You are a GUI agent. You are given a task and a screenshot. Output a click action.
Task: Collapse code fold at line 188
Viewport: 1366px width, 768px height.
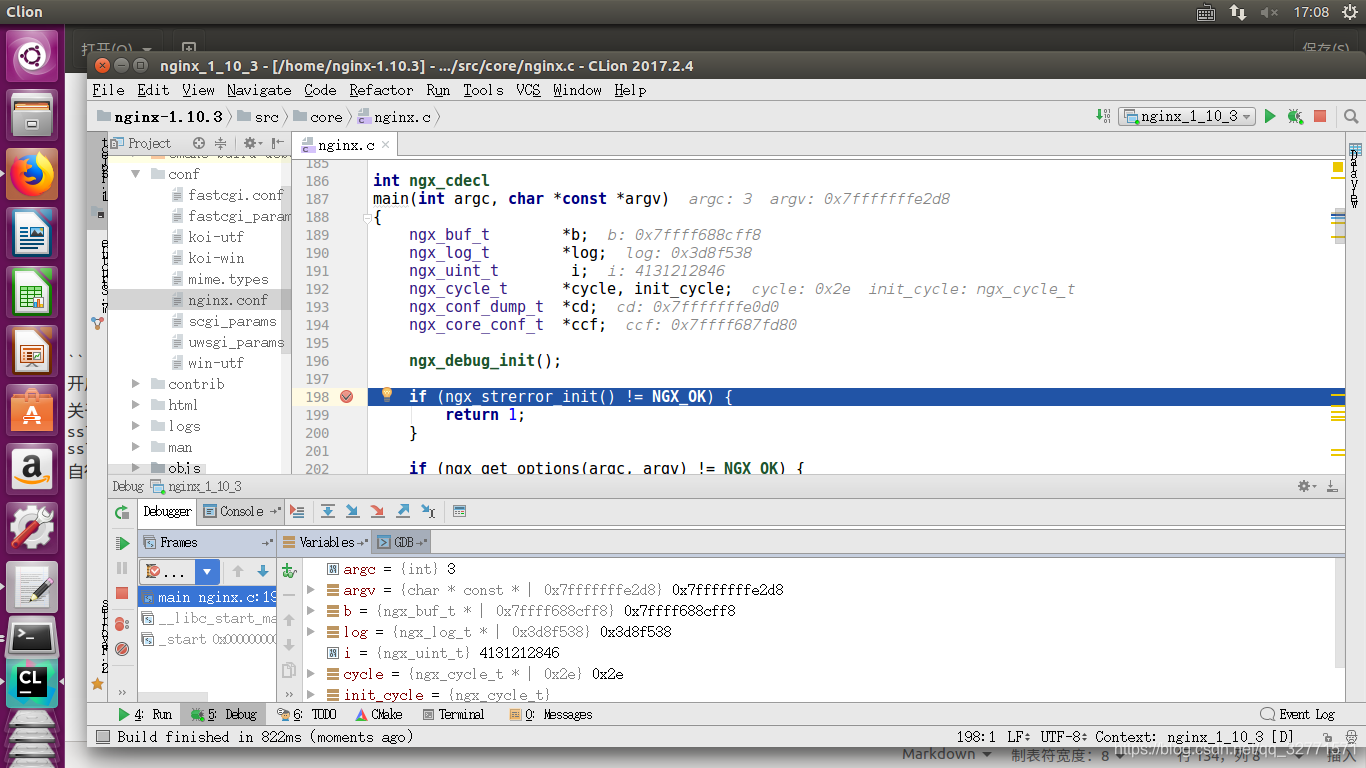coord(366,217)
